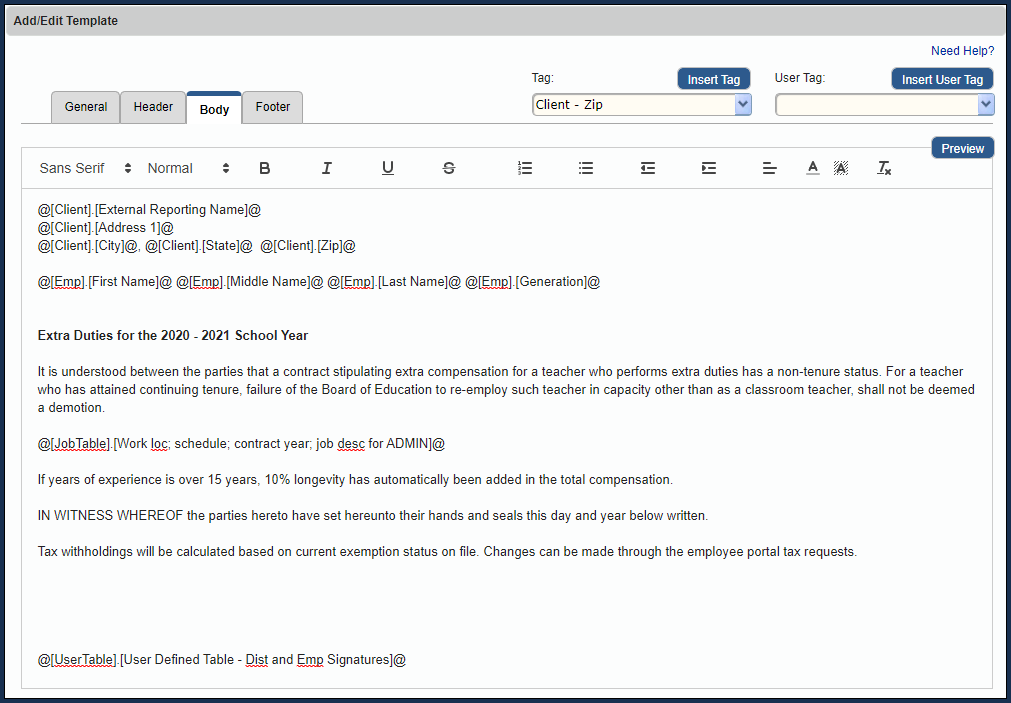This screenshot has width=1011, height=703.
Task: Toggle underline formatting
Action: pyautogui.click(x=388, y=168)
